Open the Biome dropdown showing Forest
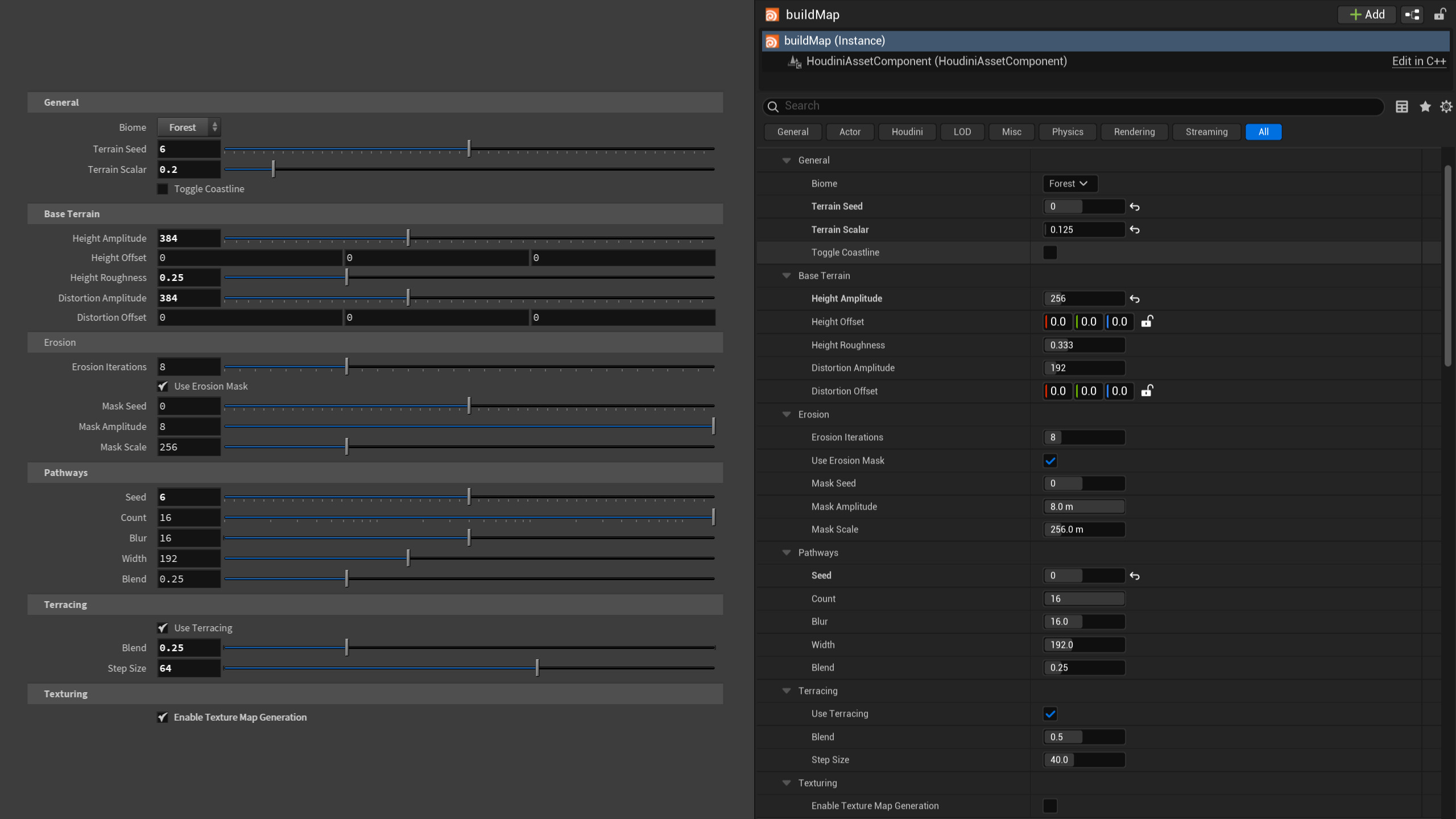This screenshot has width=1456, height=819. (x=1069, y=183)
